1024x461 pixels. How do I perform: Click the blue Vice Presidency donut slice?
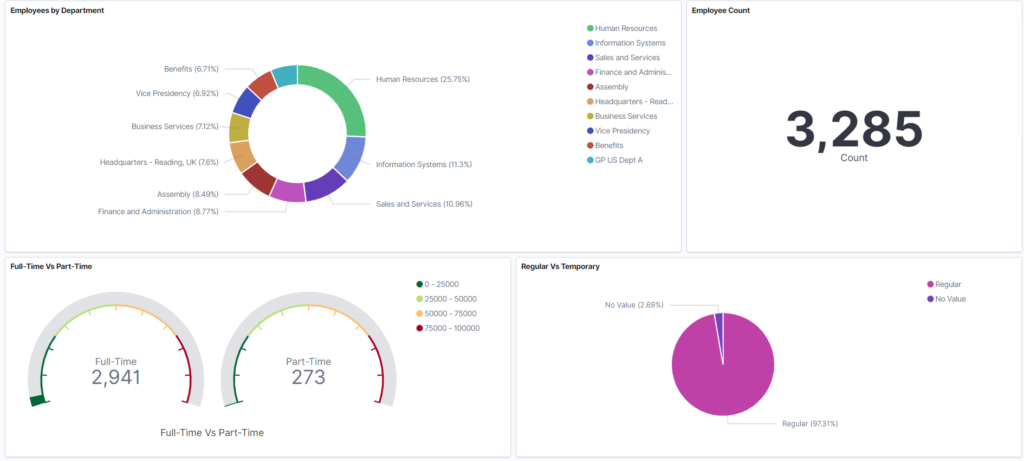pyautogui.click(x=246, y=103)
